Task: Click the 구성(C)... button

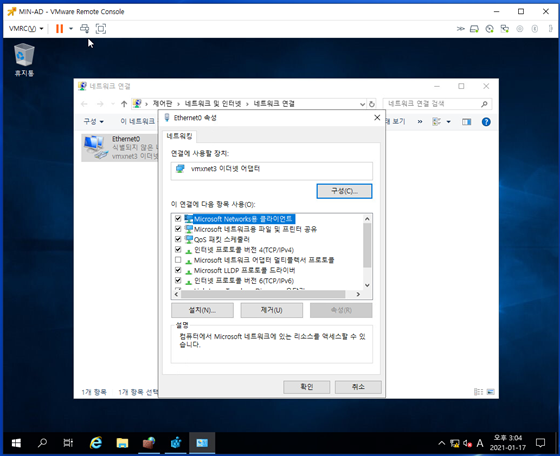Action: pos(344,191)
